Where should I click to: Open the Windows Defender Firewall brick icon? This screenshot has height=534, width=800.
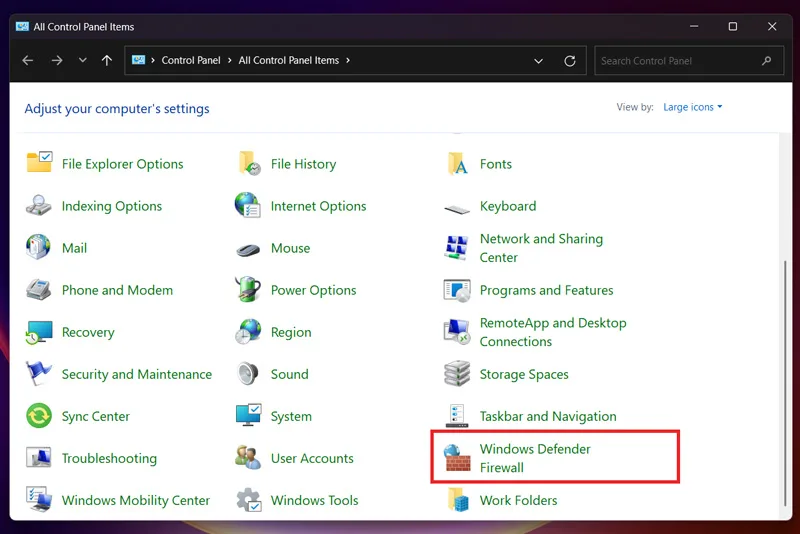457,457
